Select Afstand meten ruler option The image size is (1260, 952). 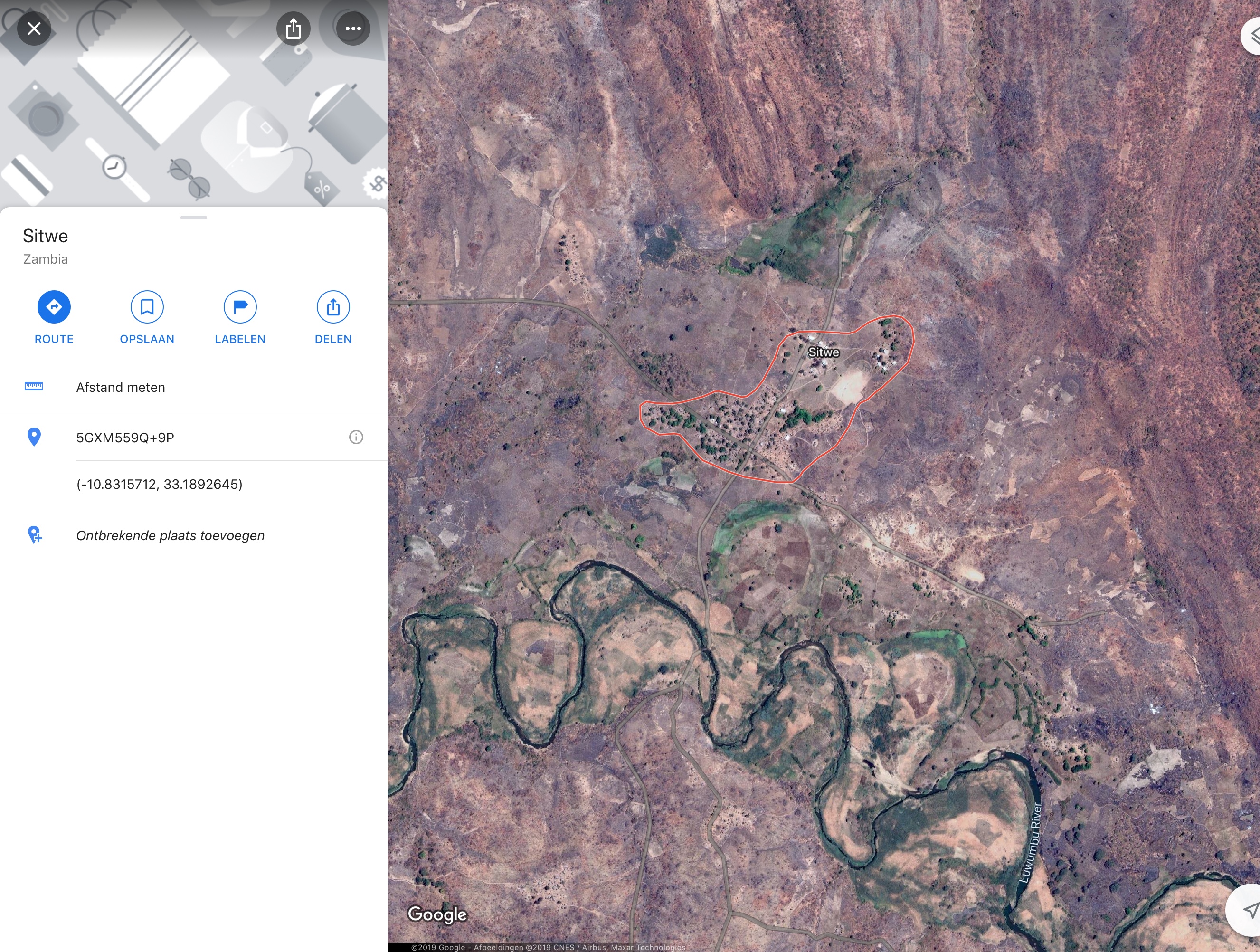point(120,388)
